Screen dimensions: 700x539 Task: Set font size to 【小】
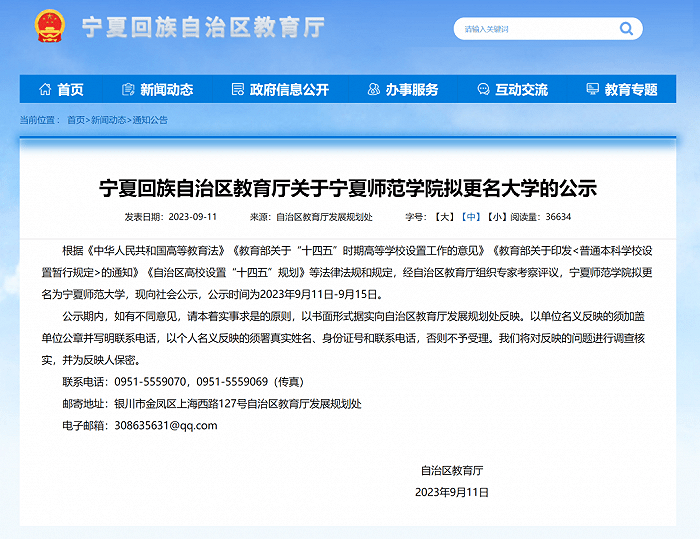coord(496,217)
